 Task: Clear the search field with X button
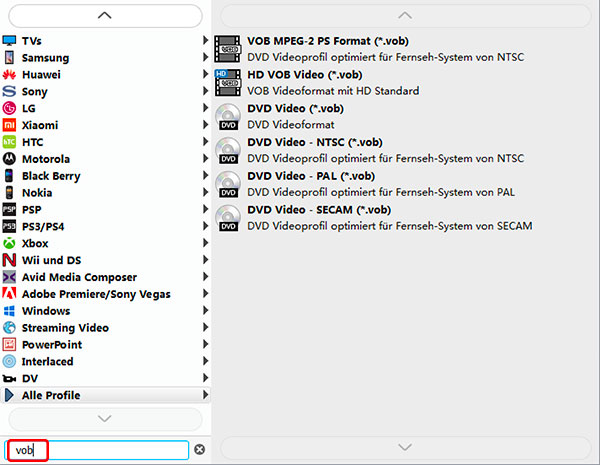[x=199, y=449]
